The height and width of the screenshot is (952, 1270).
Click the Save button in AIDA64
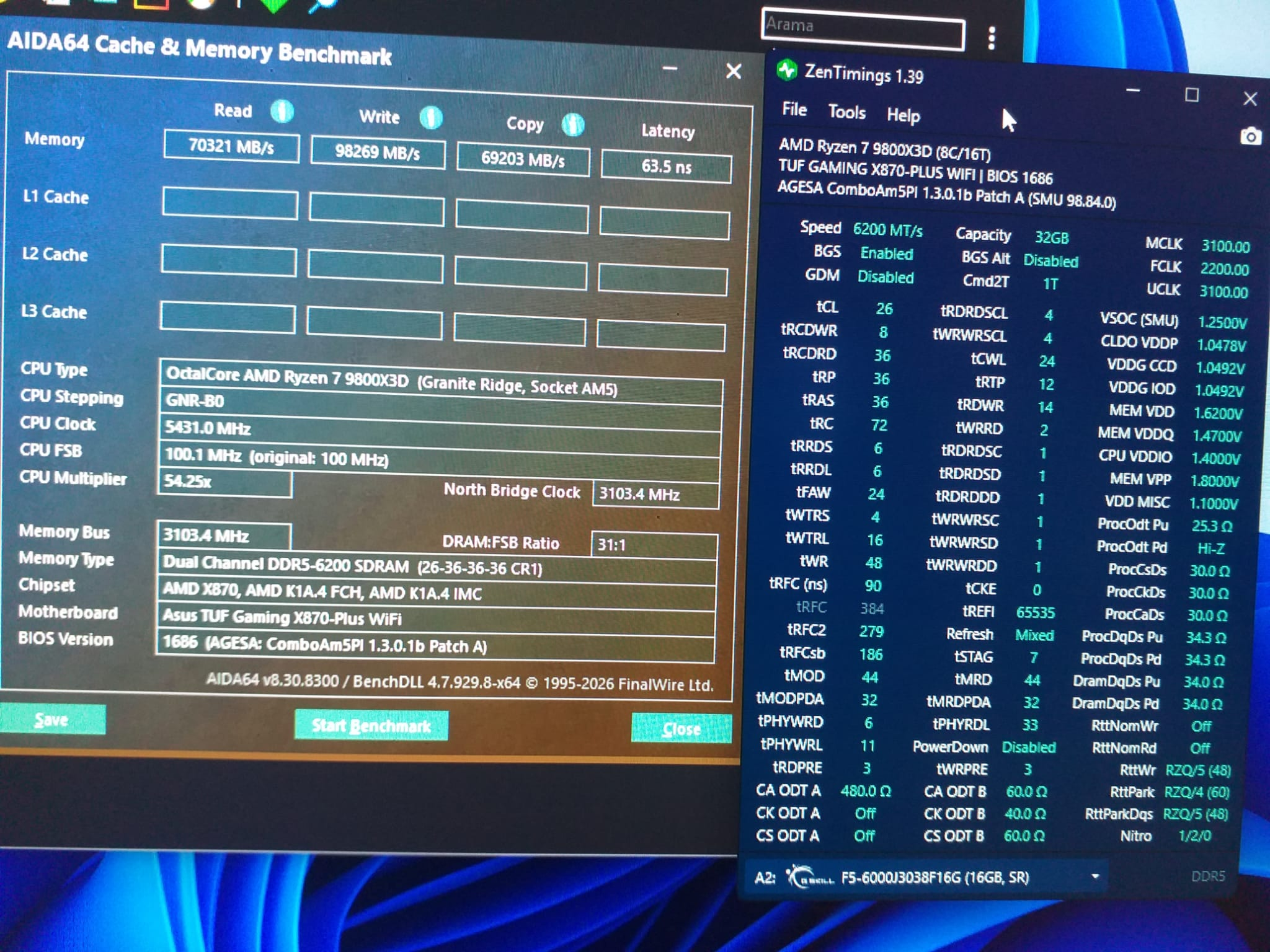51,720
